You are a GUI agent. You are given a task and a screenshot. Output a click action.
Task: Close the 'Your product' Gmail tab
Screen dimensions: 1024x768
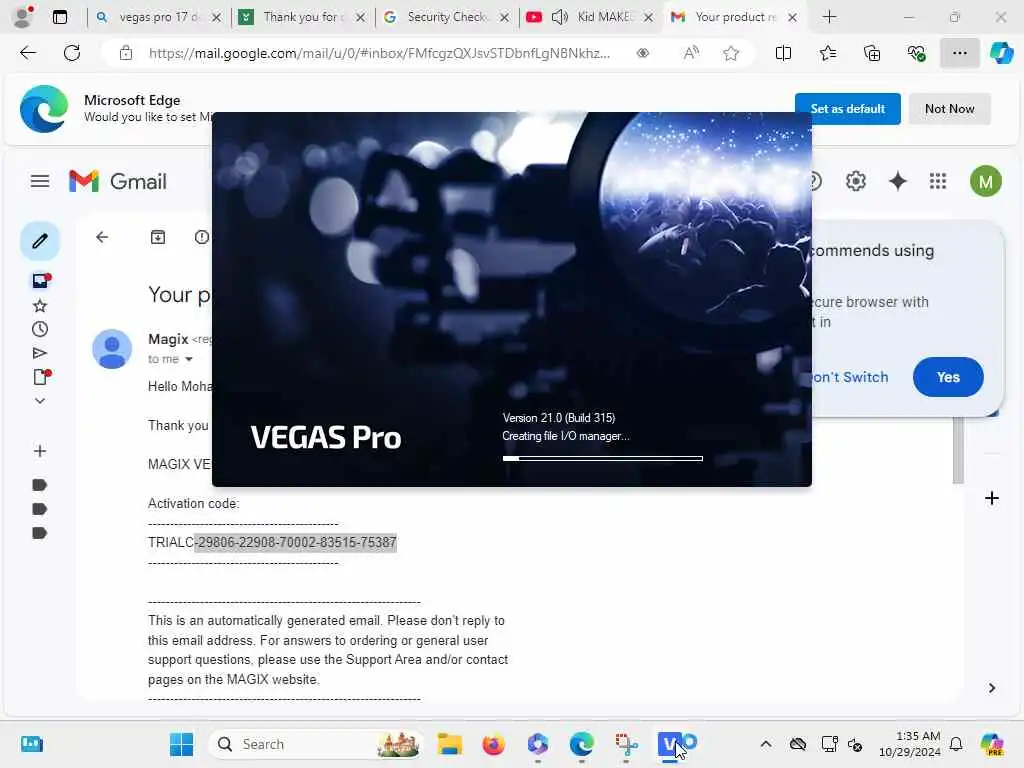[792, 17]
